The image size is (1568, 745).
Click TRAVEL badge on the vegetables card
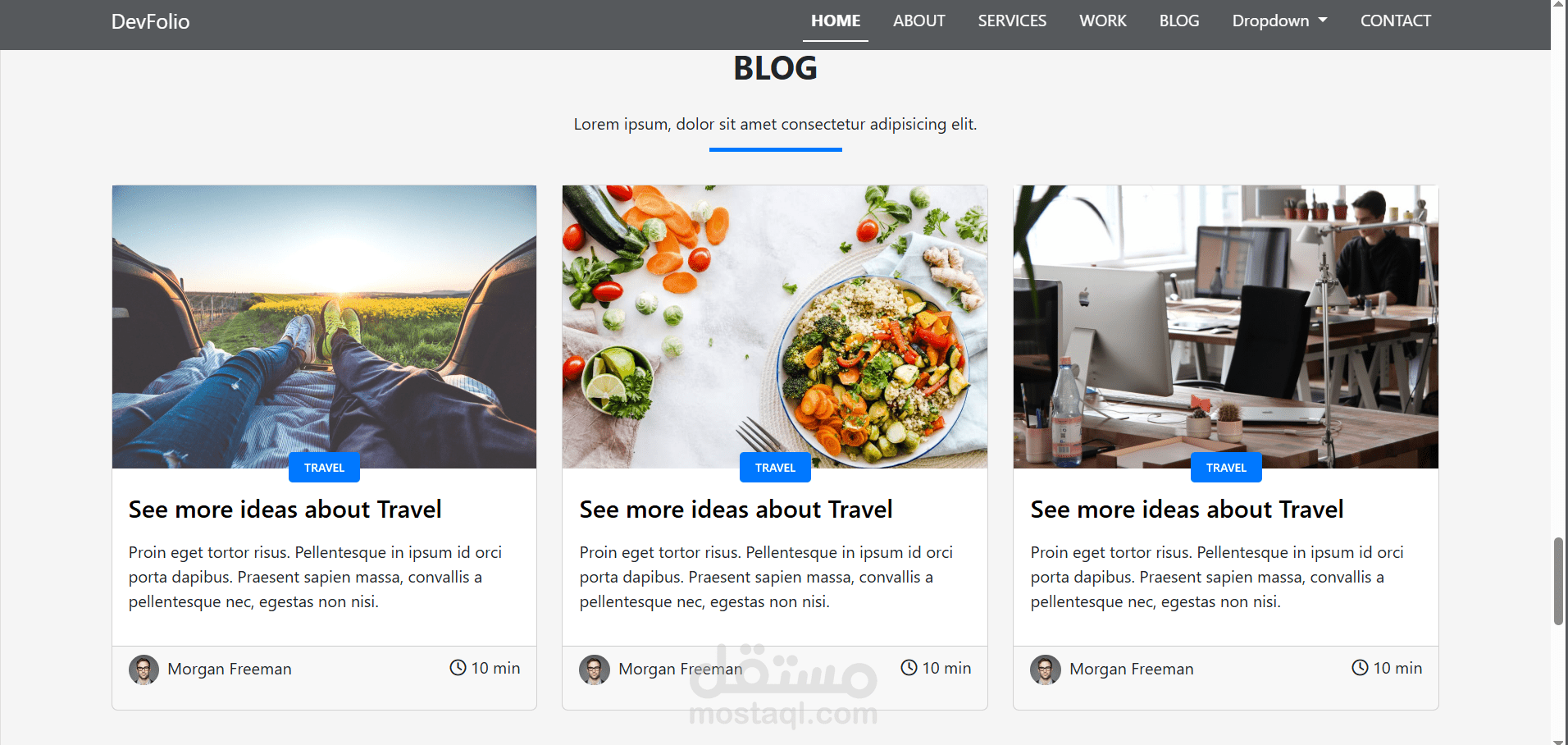point(775,468)
